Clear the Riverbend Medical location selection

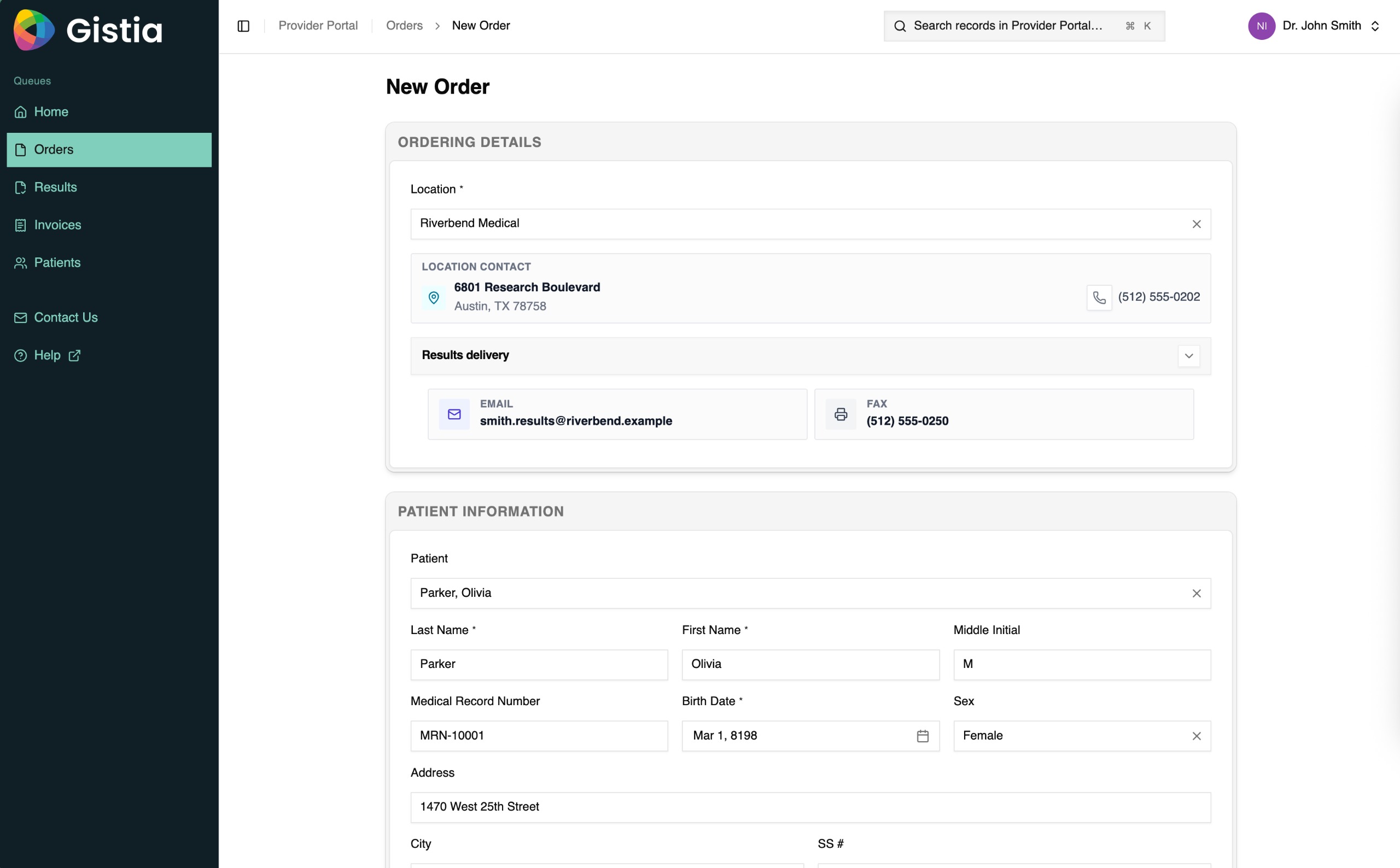1196,224
